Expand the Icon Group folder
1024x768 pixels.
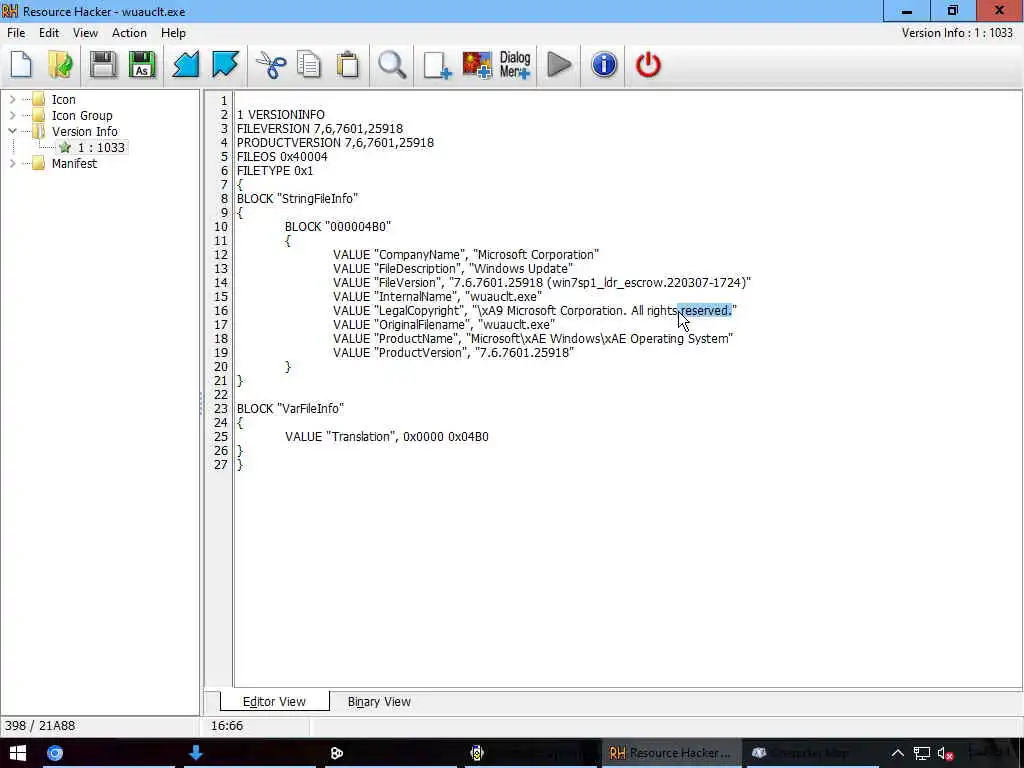(x=12, y=115)
